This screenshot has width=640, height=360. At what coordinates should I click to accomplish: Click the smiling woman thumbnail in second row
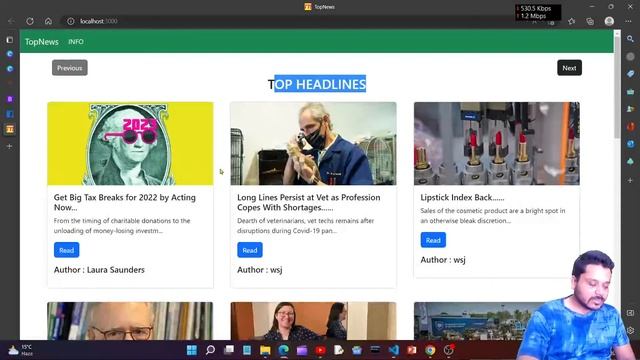[x=313, y=321]
